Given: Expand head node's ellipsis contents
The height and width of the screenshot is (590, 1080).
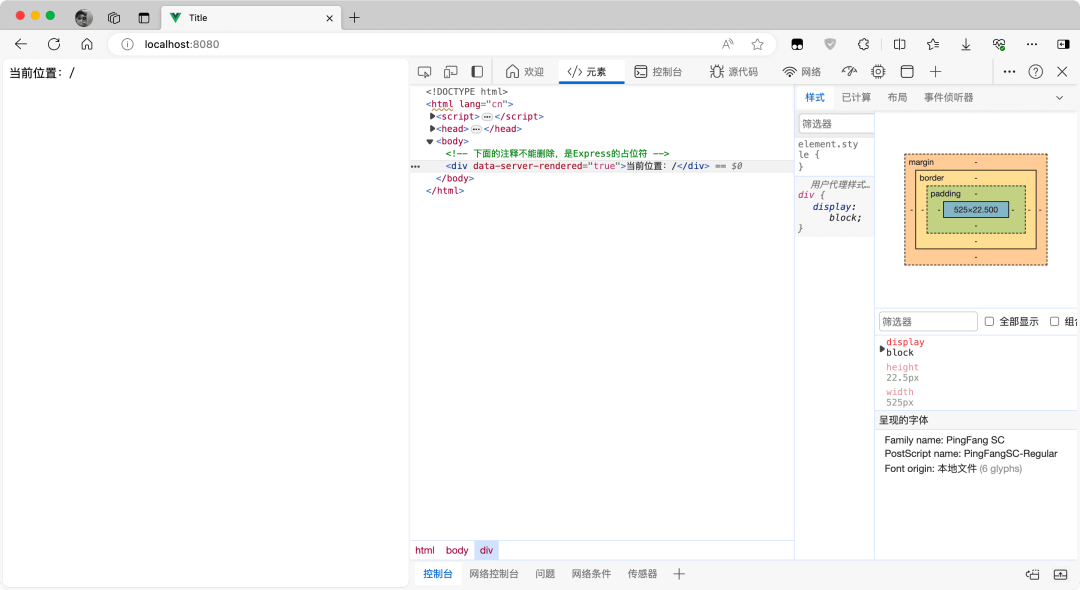Looking at the screenshot, I should (x=476, y=129).
